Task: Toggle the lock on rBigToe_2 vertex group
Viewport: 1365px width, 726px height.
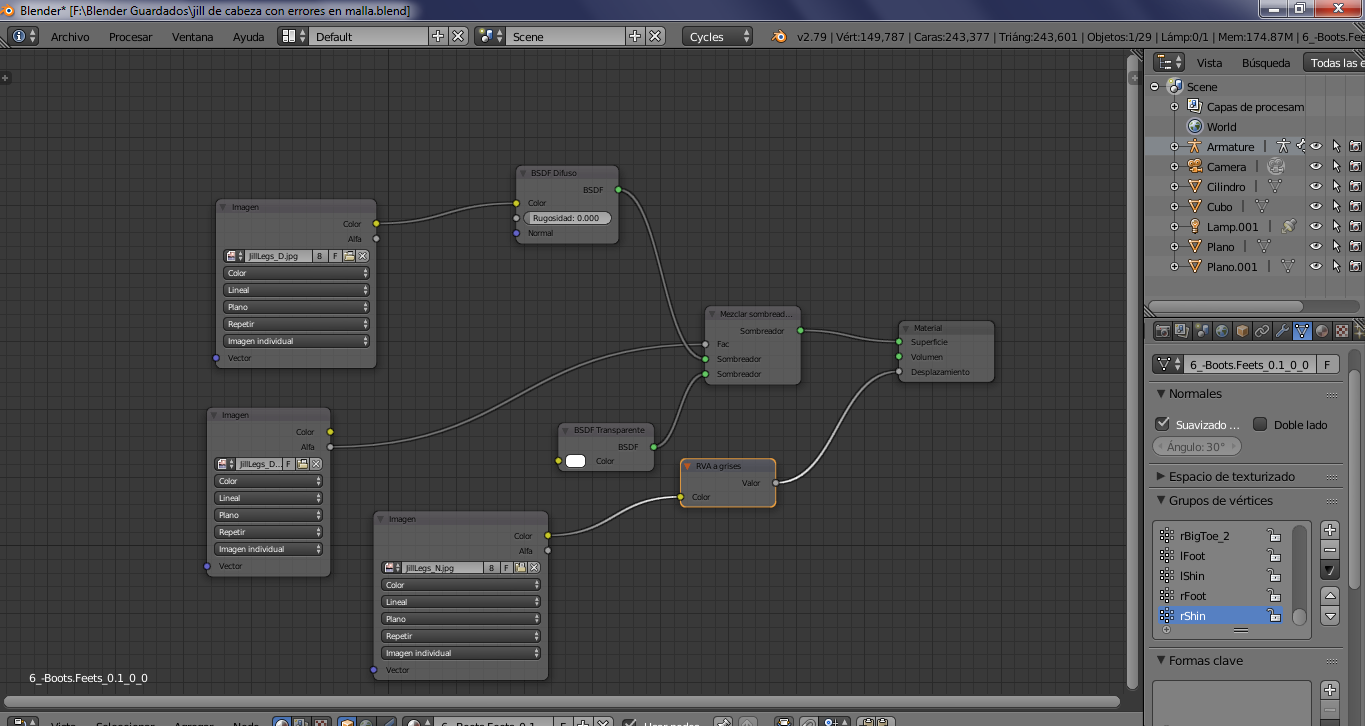Action: tap(1273, 536)
